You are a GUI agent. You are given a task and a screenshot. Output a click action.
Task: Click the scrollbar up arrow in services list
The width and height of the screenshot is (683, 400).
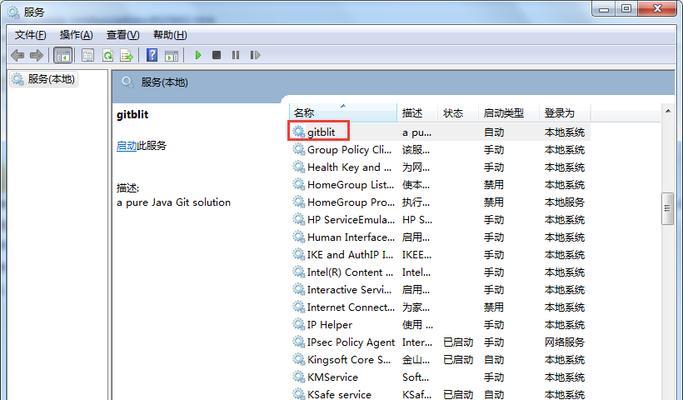pyautogui.click(x=668, y=111)
